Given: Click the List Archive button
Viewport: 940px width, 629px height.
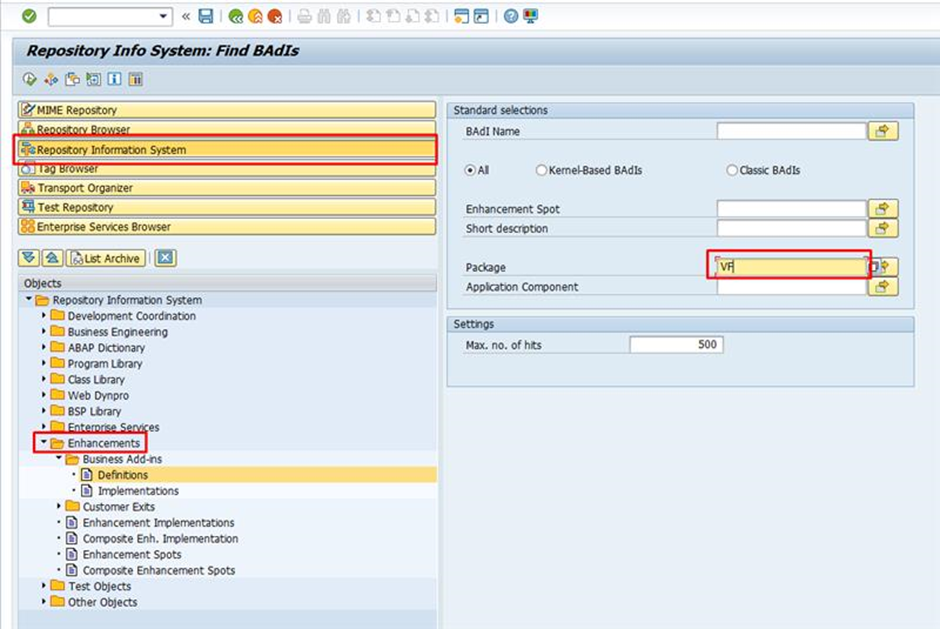Looking at the screenshot, I should tap(106, 258).
